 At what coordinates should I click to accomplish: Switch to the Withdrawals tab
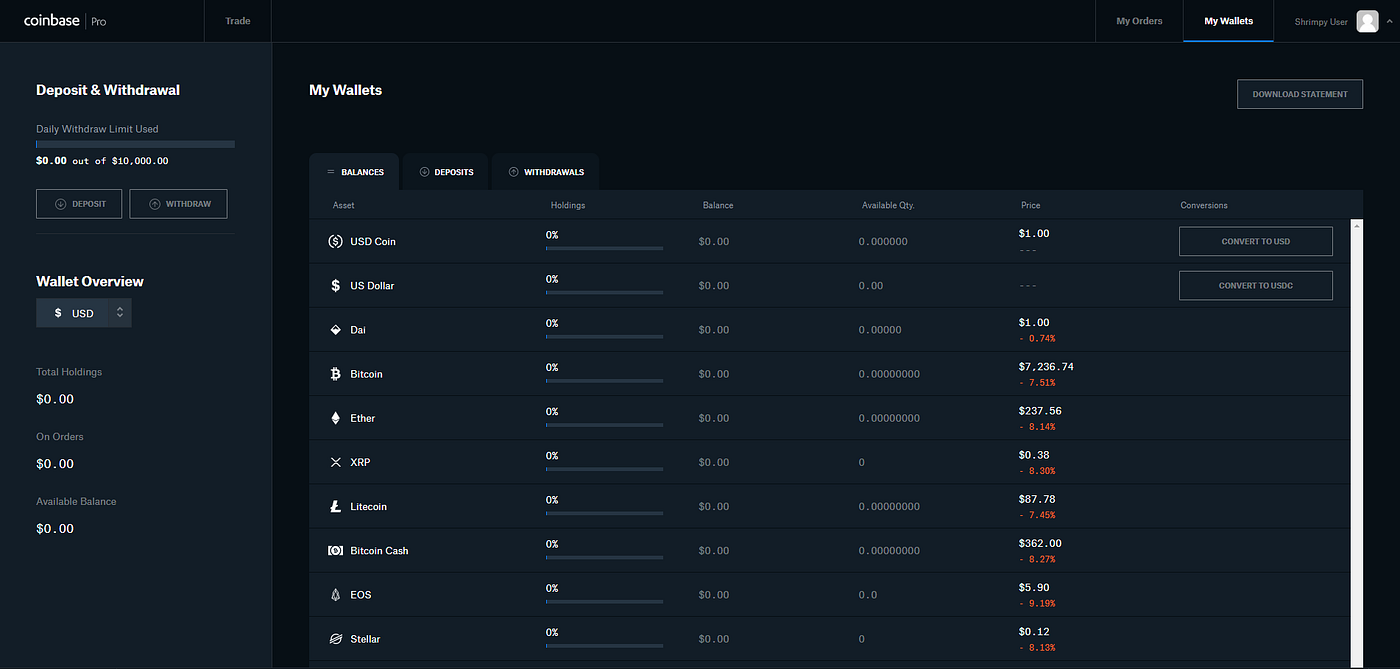point(545,172)
